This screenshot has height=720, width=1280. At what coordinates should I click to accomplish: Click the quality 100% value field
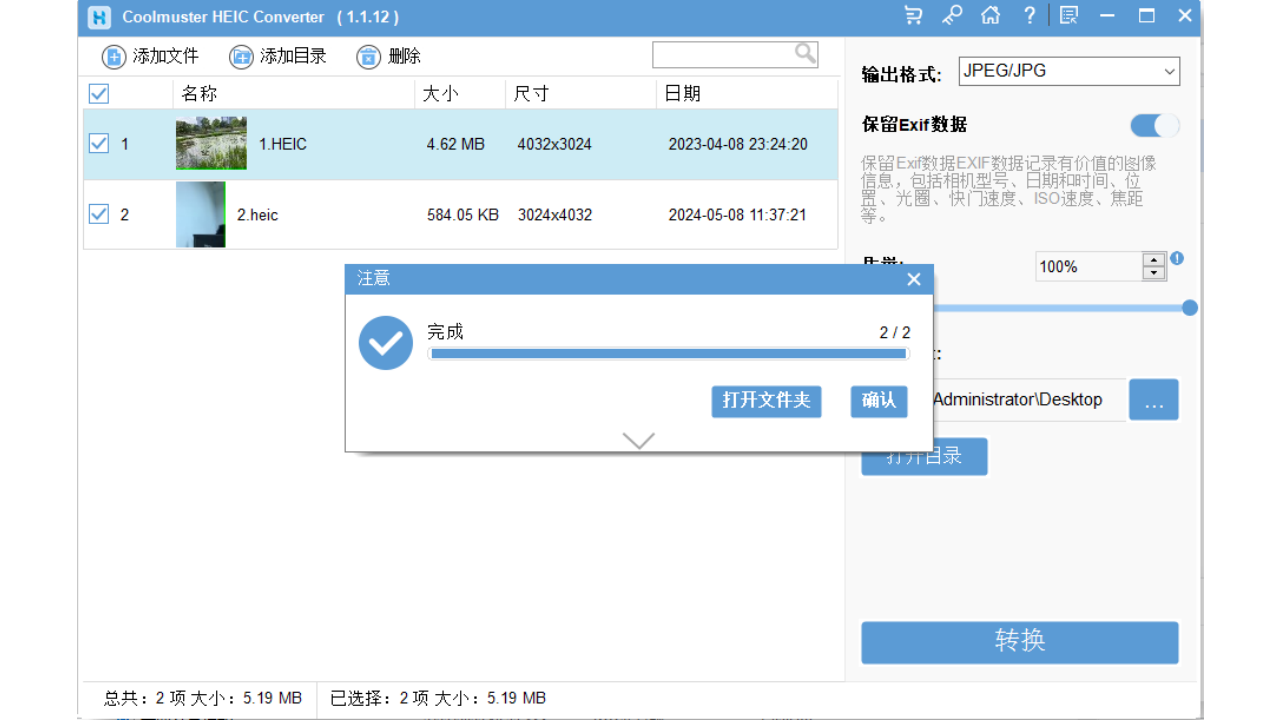pyautogui.click(x=1089, y=267)
